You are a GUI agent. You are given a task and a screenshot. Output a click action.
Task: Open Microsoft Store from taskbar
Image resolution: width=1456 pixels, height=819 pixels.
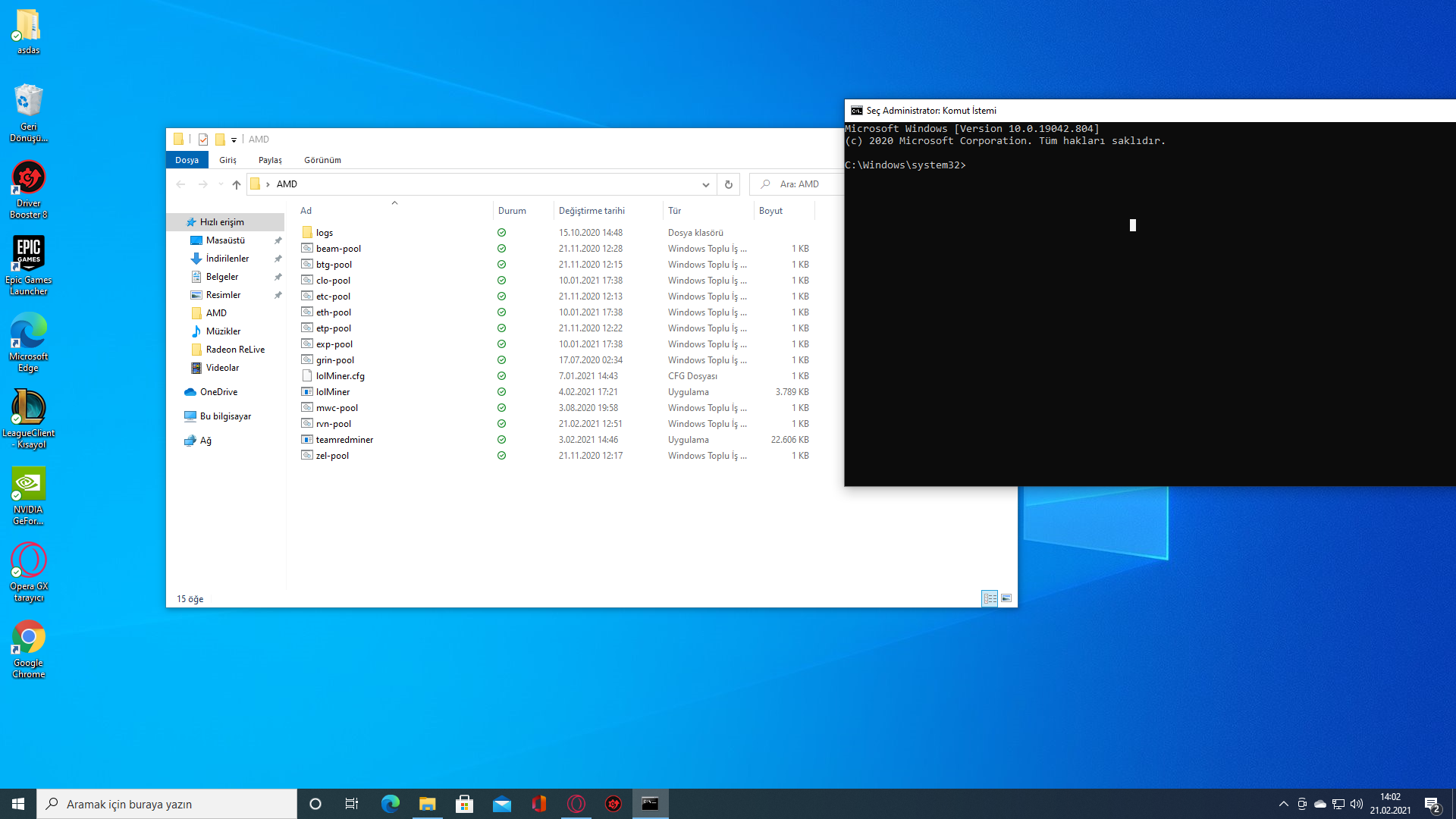pyautogui.click(x=465, y=804)
